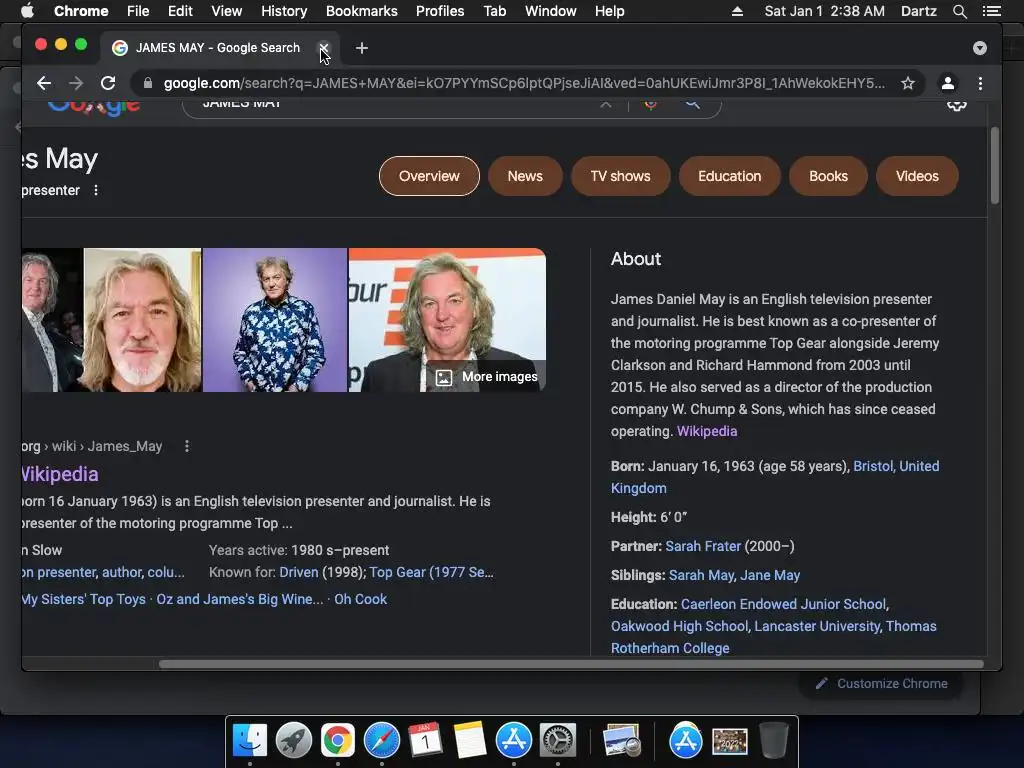Viewport: 1024px width, 768px height.
Task: Open the Driven link under Known for
Action: pos(298,572)
